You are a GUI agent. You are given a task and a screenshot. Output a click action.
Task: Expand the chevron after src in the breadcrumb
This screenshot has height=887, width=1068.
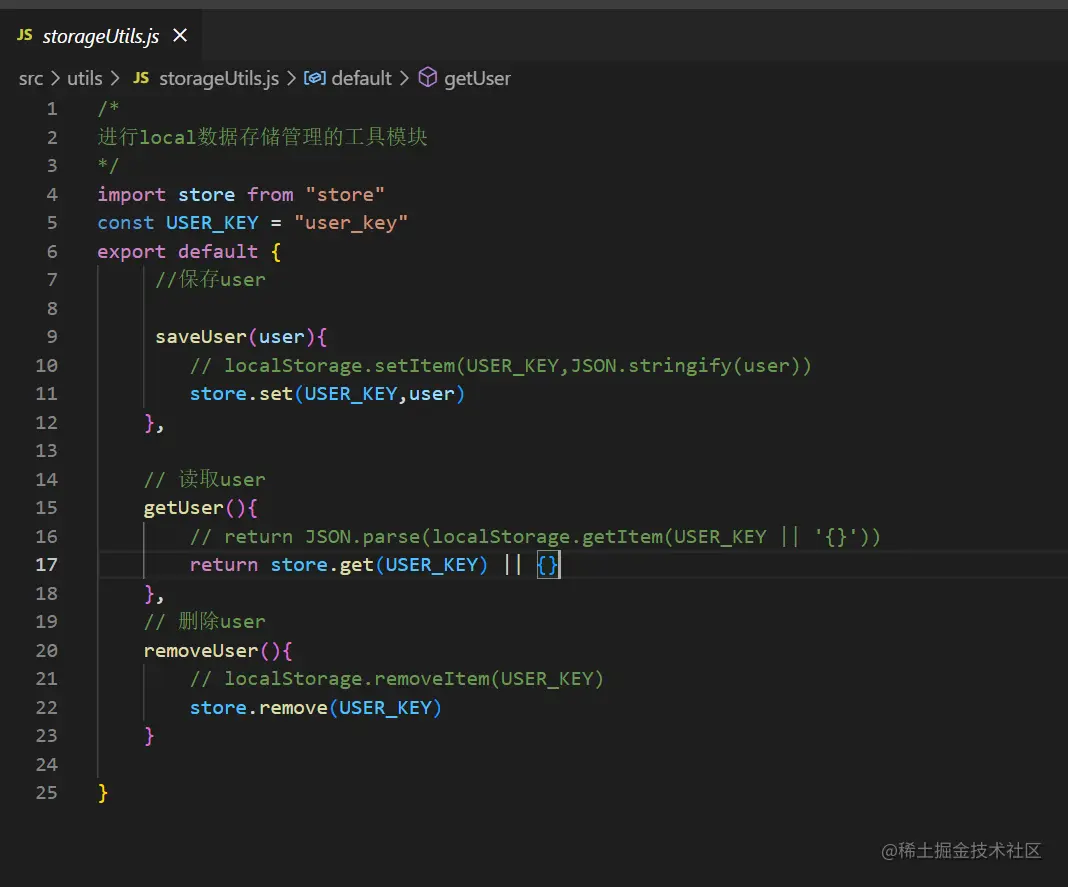point(55,79)
